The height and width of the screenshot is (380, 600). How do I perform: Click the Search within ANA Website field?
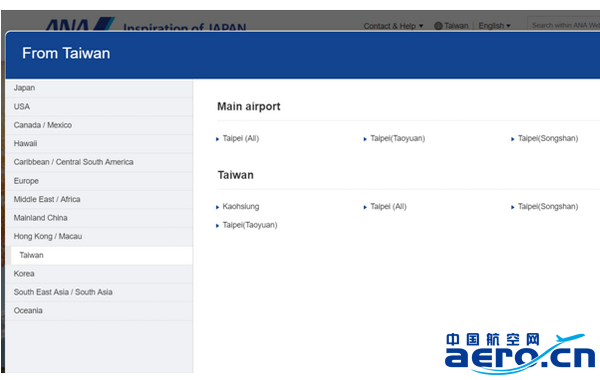coord(563,25)
